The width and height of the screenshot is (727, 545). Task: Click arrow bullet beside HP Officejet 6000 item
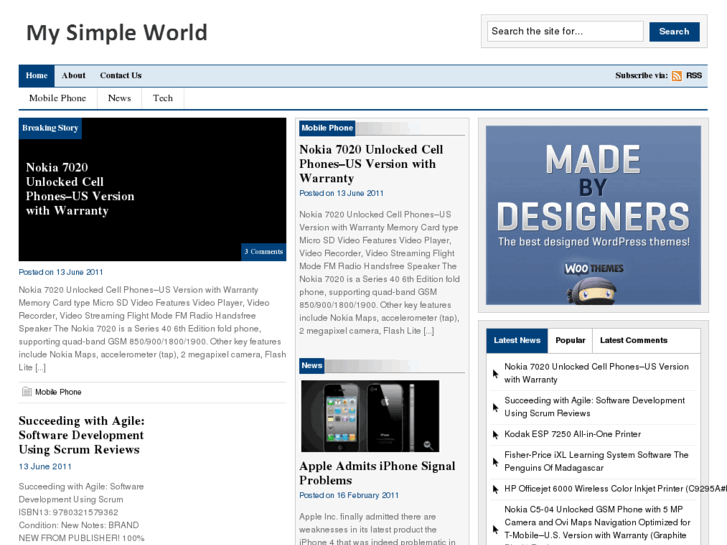pos(495,489)
